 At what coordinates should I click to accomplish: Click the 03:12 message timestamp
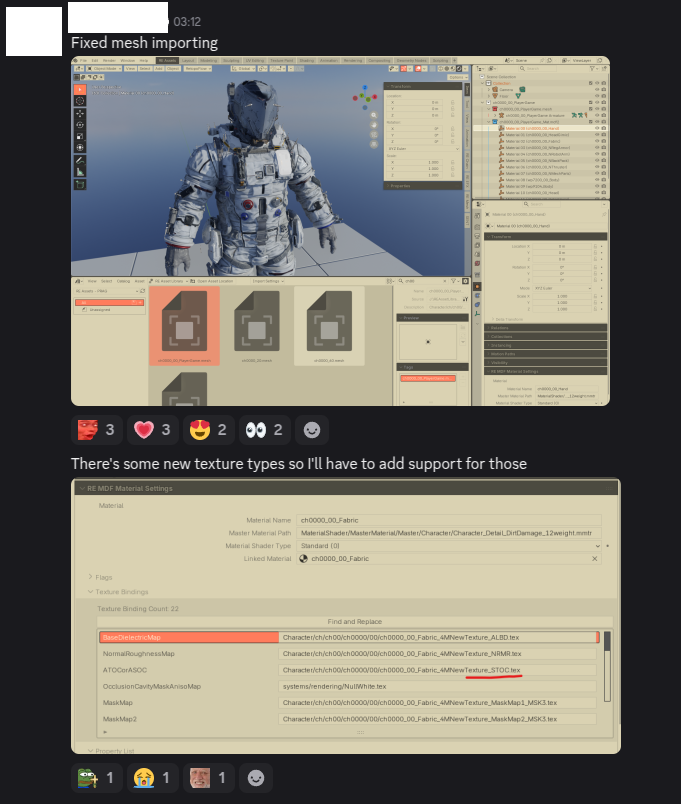(187, 22)
